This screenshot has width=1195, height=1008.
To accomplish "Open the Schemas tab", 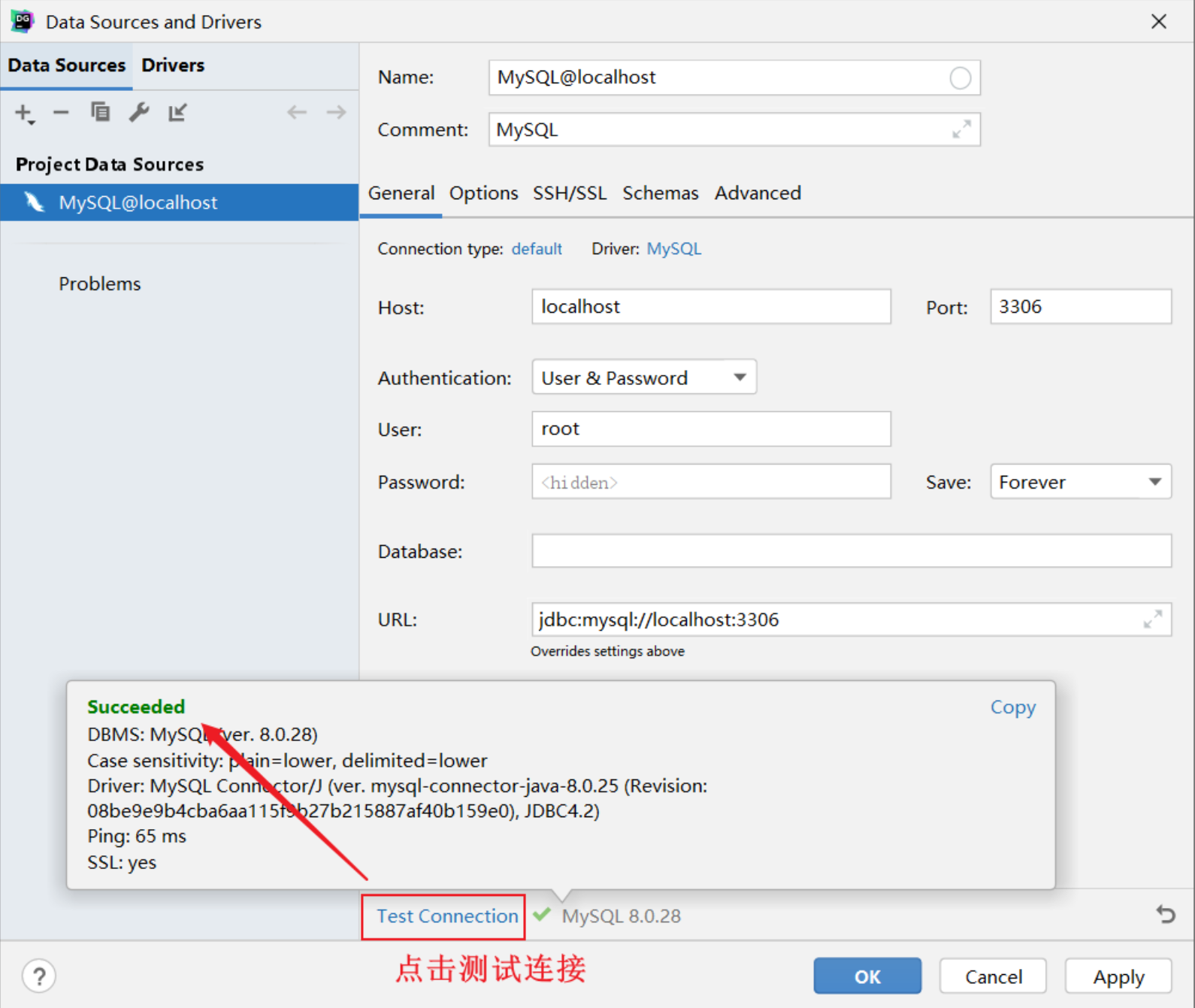I will [x=661, y=193].
